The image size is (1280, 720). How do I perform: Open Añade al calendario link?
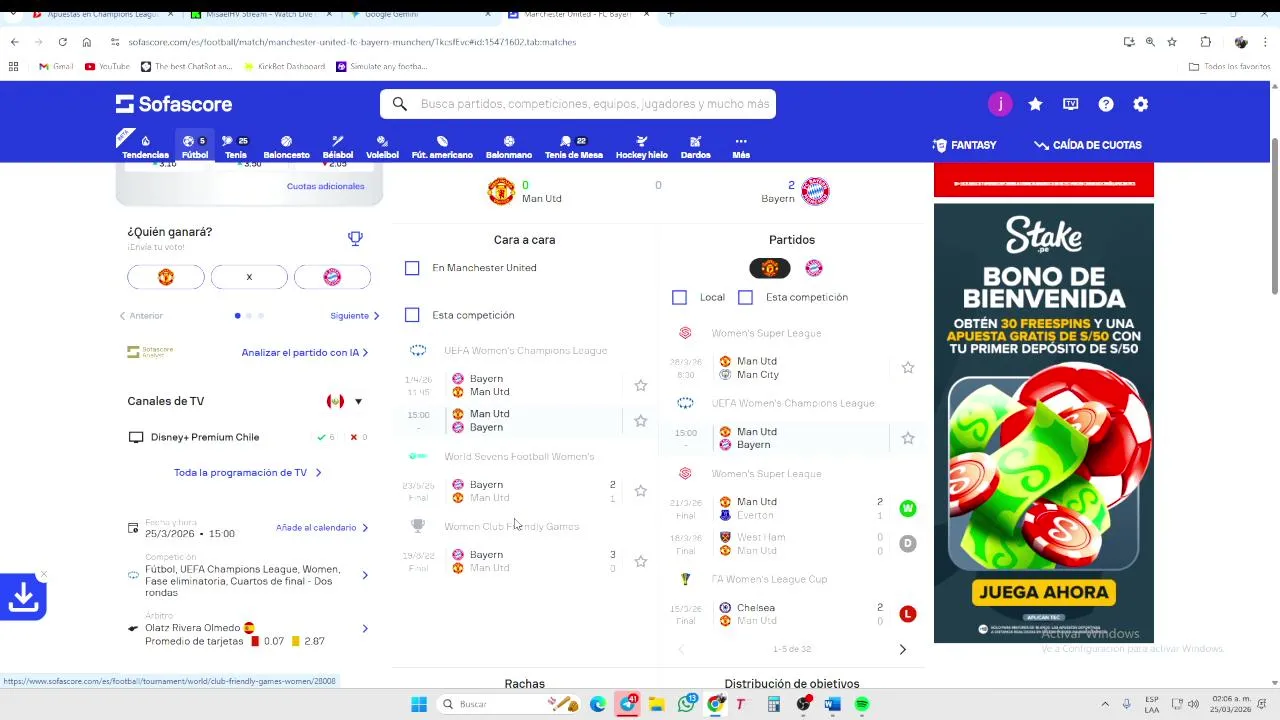(322, 528)
